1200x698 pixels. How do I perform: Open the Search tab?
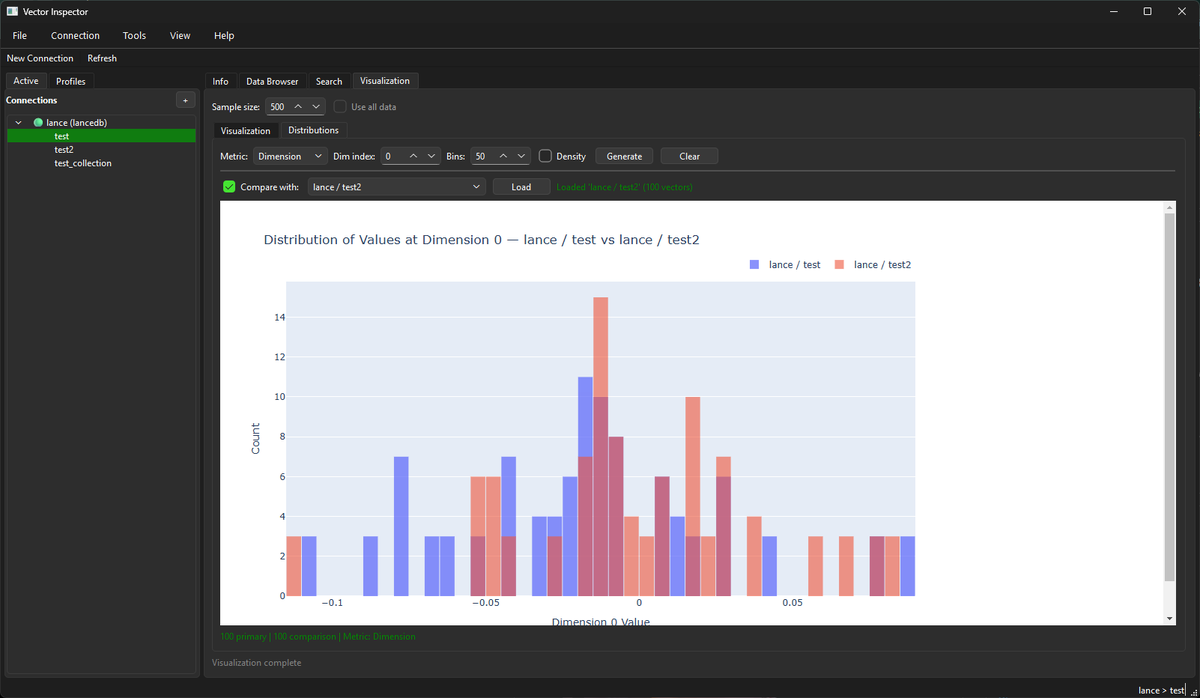point(329,81)
